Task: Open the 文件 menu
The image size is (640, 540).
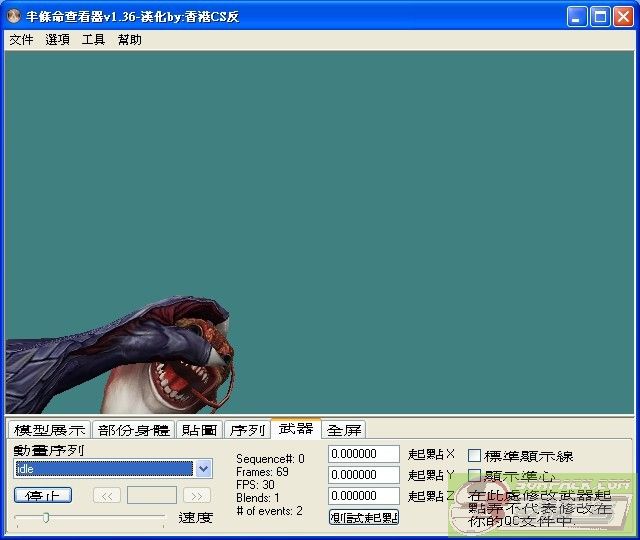Action: pos(21,40)
